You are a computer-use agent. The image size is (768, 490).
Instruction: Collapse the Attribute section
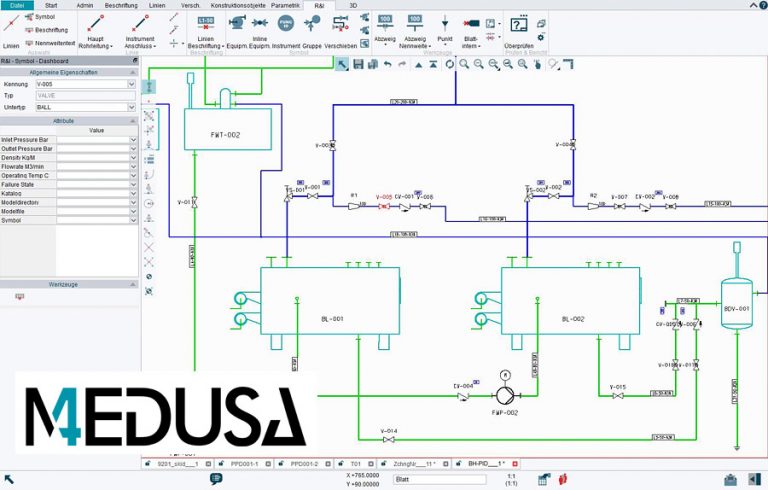(x=132, y=121)
